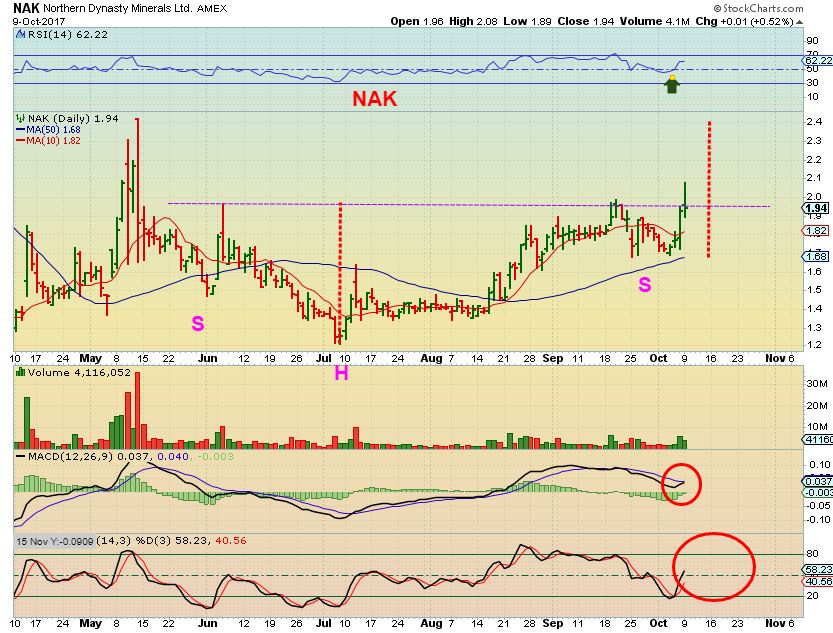Click the 15 Nov Y:-0.0909 crosshair readout
Image resolution: width=833 pixels, height=633 pixels.
click(x=54, y=541)
